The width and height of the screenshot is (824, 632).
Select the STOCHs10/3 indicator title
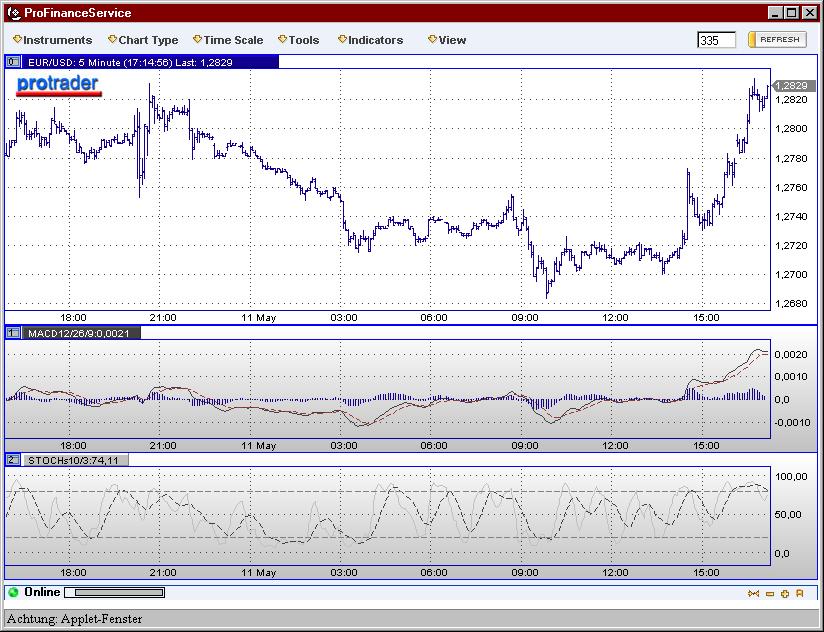pos(75,460)
